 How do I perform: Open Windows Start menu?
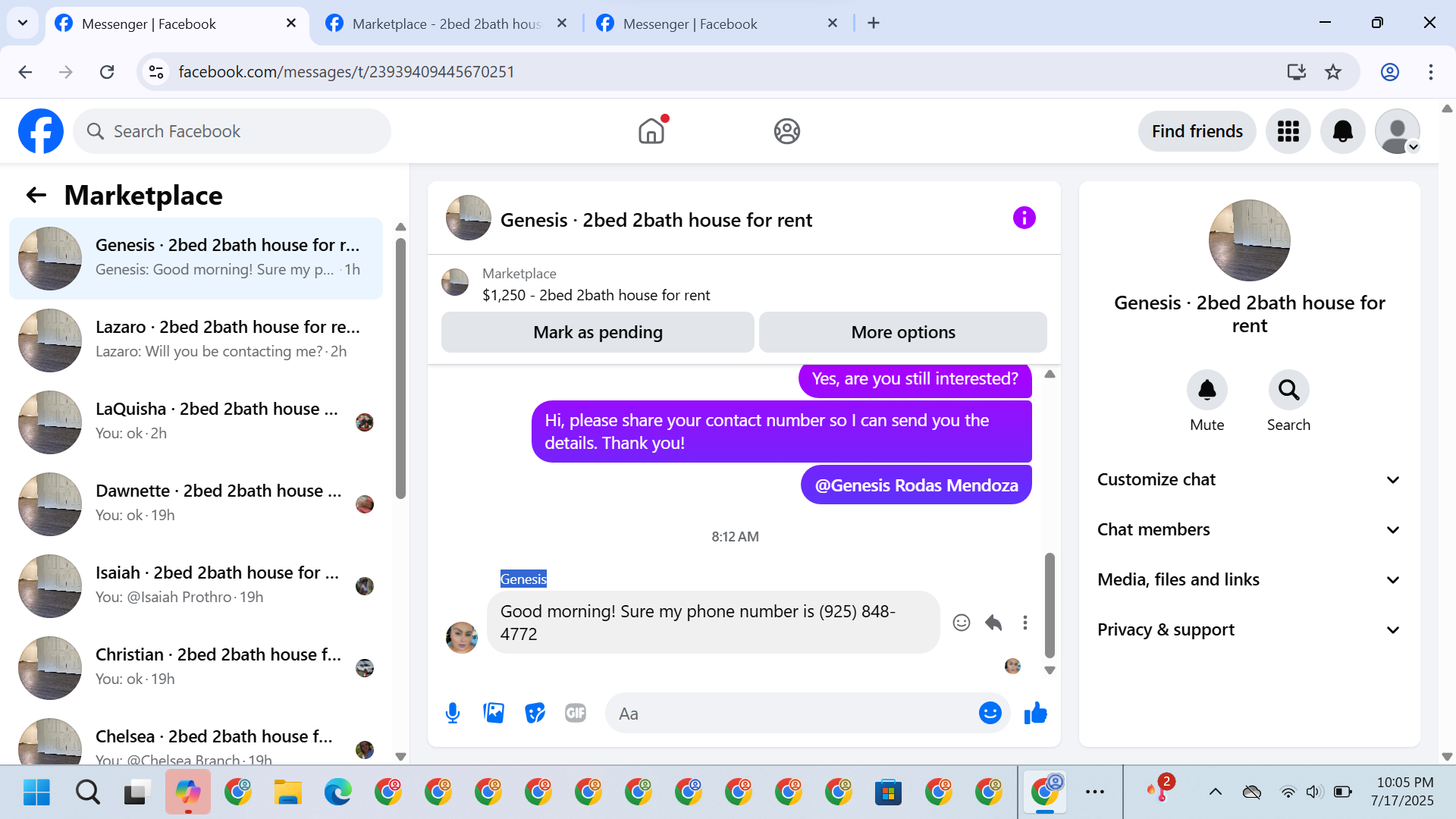point(36,792)
